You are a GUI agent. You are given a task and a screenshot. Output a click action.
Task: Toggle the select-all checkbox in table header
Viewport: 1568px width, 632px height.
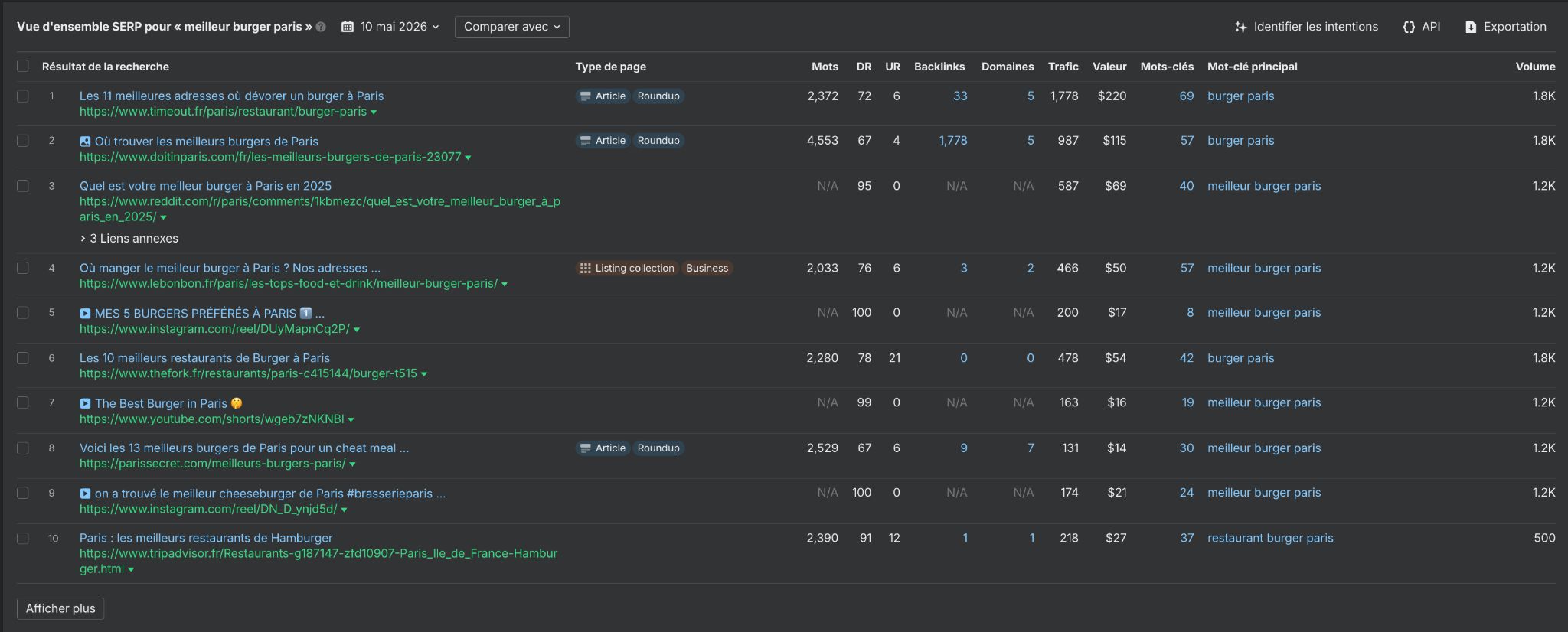click(23, 66)
